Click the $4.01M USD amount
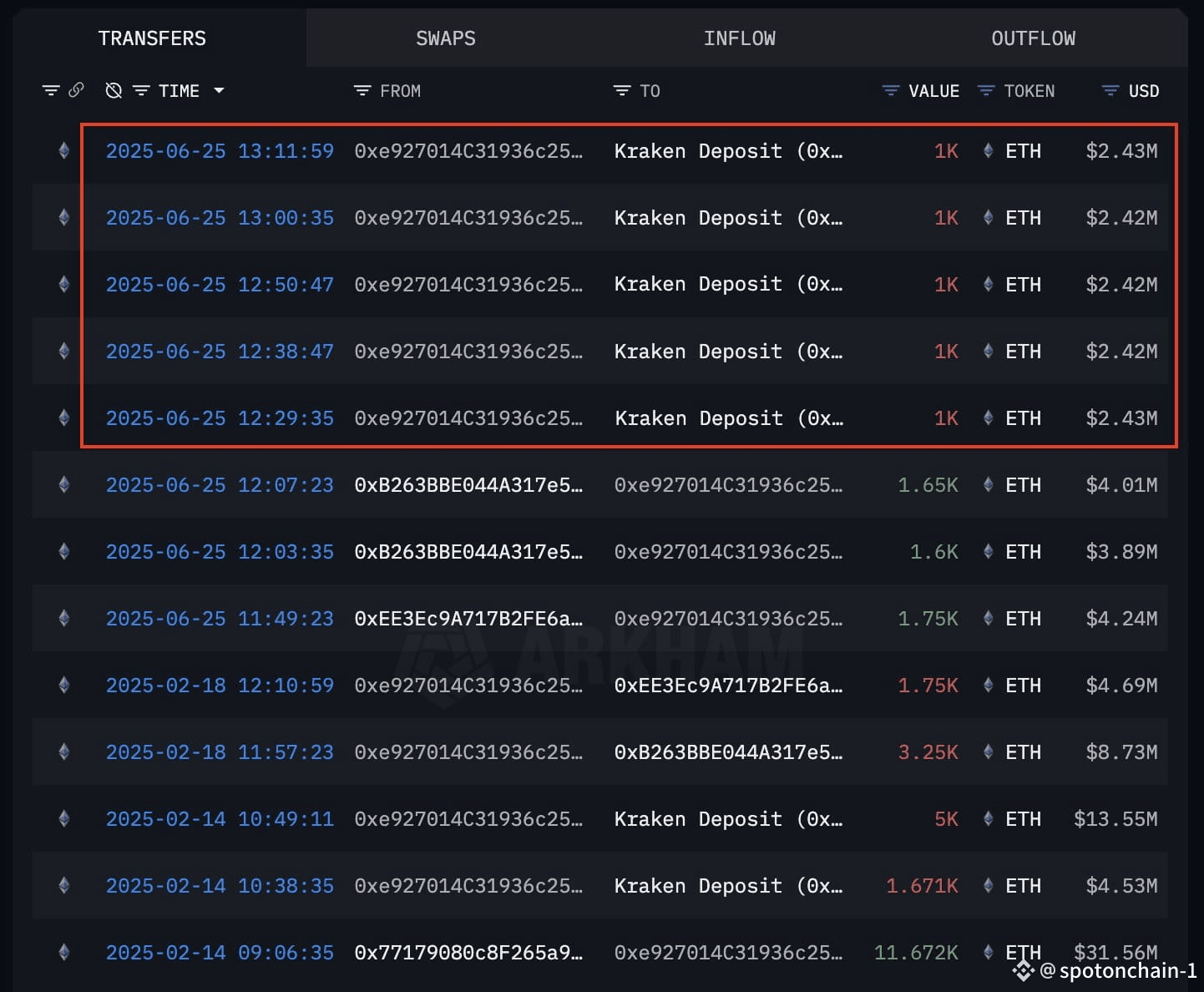 point(1121,485)
